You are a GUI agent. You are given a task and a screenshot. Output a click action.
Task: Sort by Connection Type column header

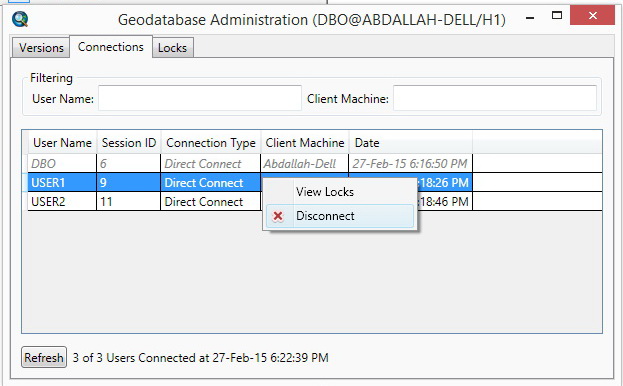click(x=211, y=143)
